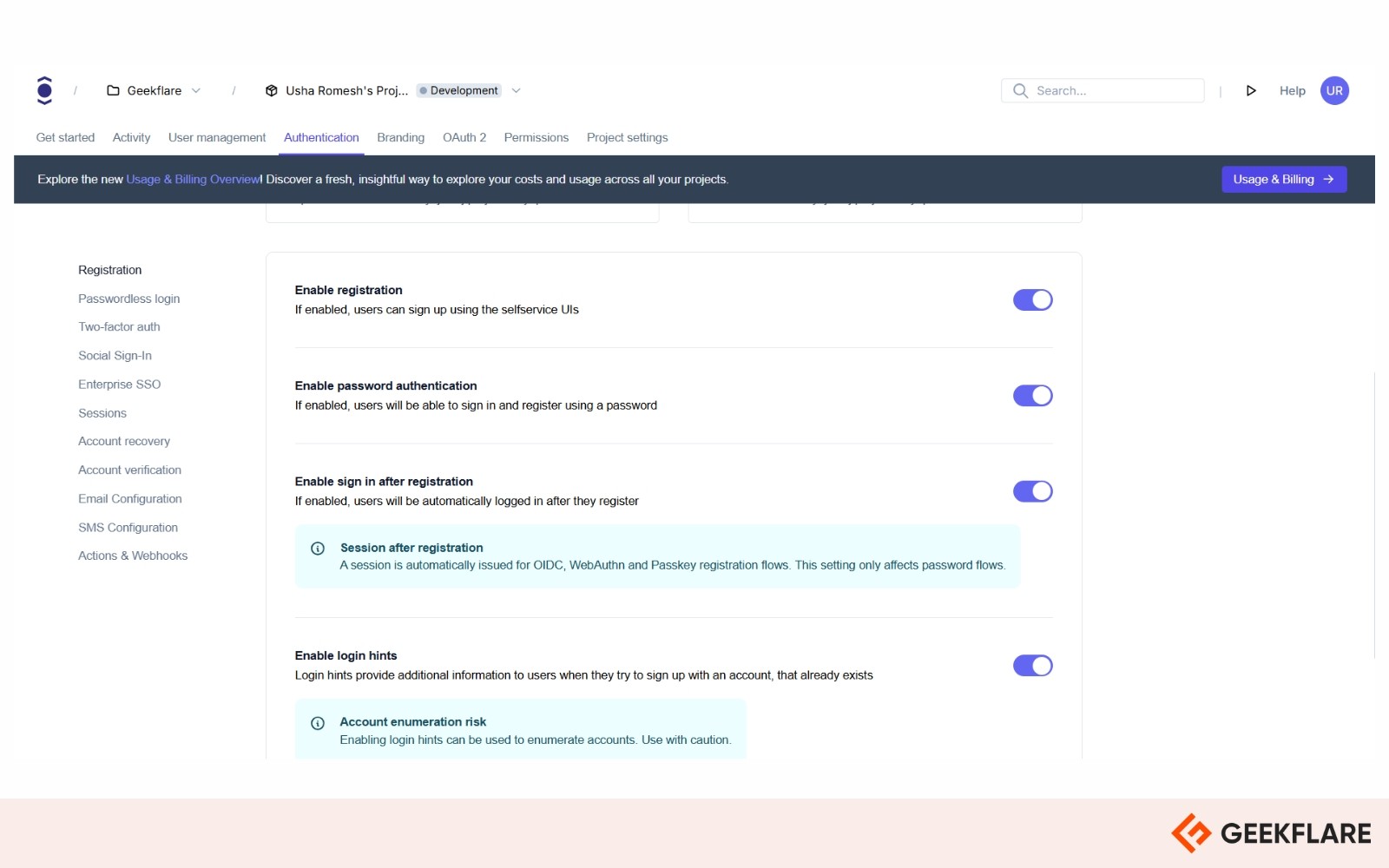This screenshot has width=1389, height=868.
Task: Click info icon beside Account enumeration risk
Action: (318, 723)
